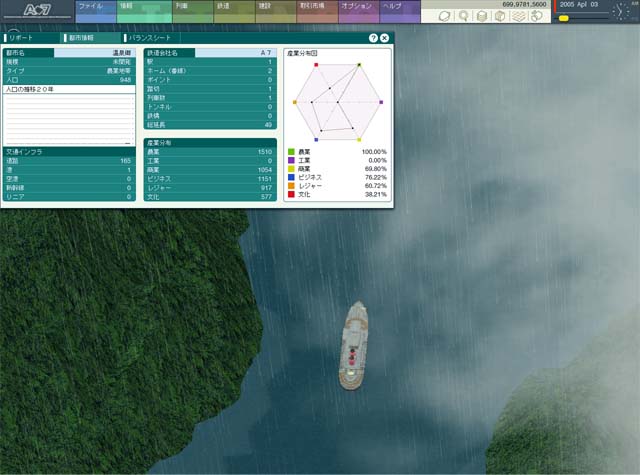
Task: Click the レジャー row showing 917
Action: click(210, 188)
